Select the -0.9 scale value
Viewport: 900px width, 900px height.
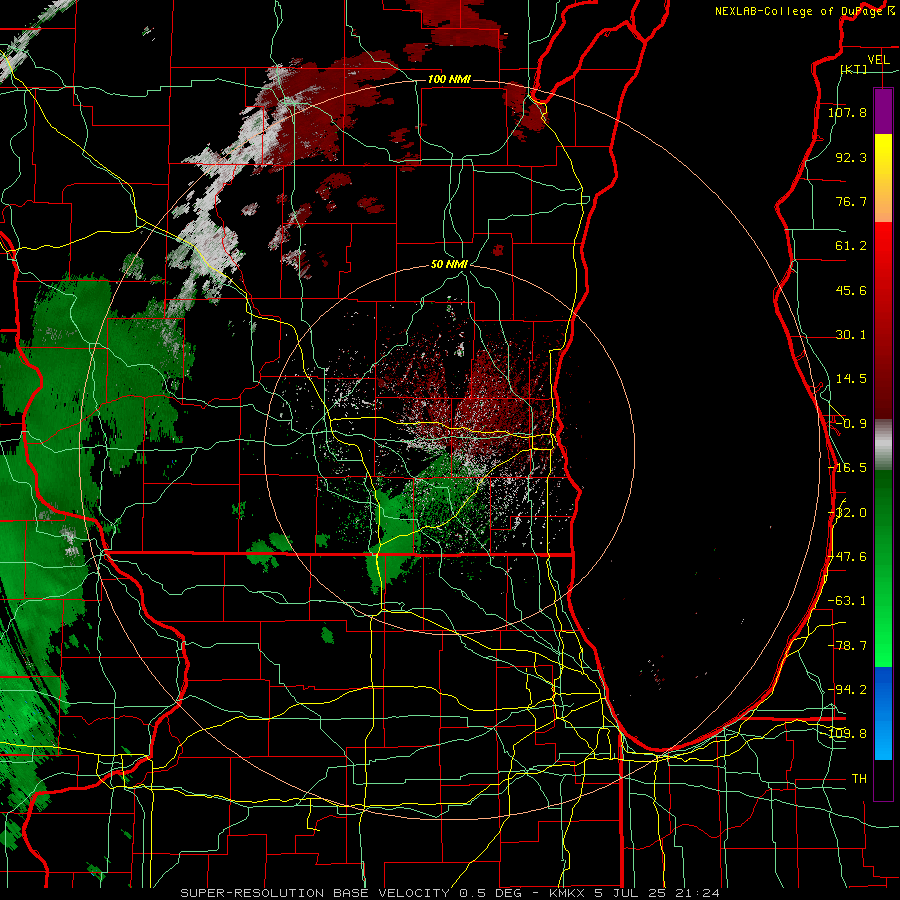click(851, 424)
